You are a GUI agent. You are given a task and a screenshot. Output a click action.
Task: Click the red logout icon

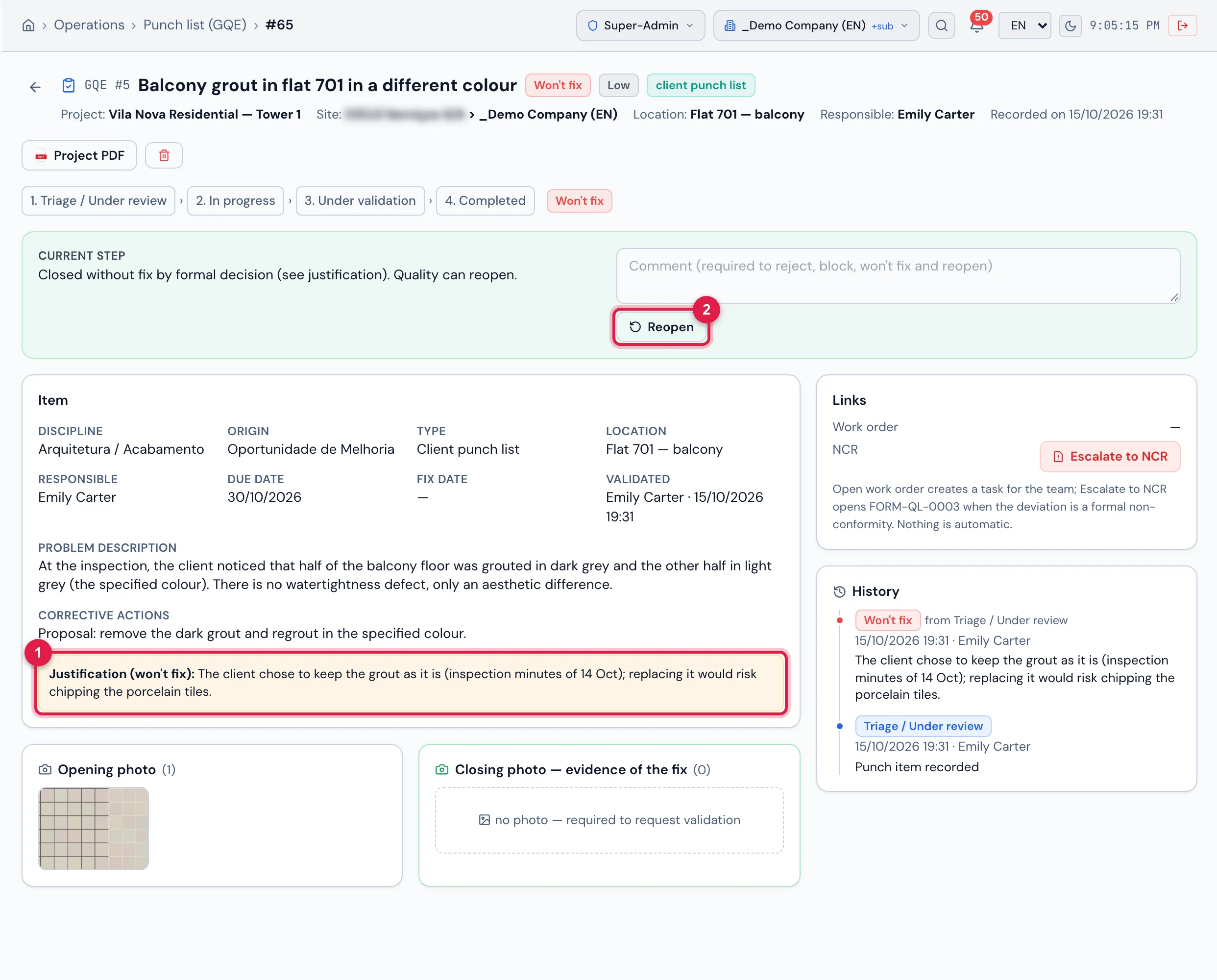(x=1183, y=25)
